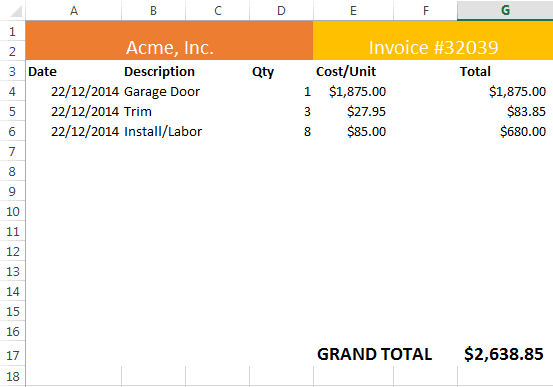Screen dimensions: 553x387
Task: Select row 14 header
Action: pos(13,291)
